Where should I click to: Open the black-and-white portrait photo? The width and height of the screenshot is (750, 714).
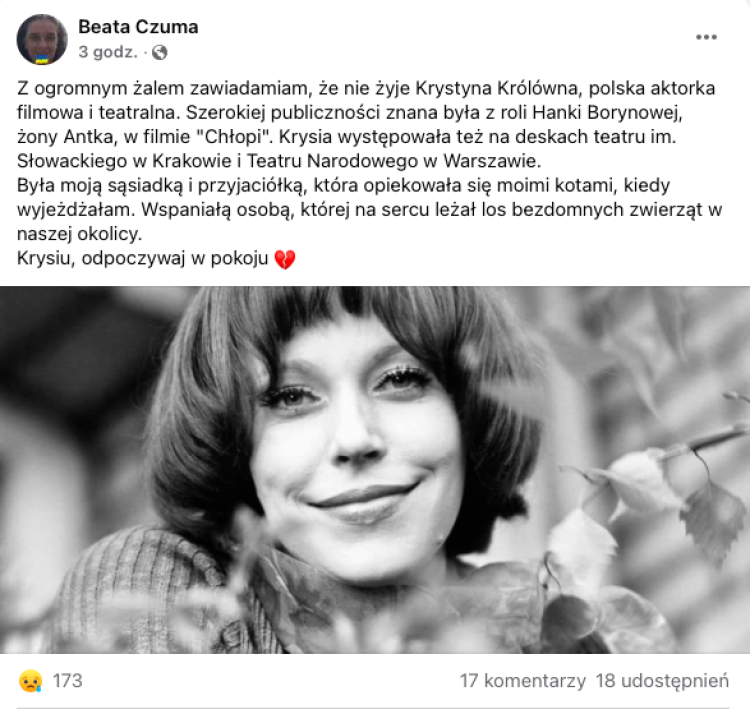375,470
